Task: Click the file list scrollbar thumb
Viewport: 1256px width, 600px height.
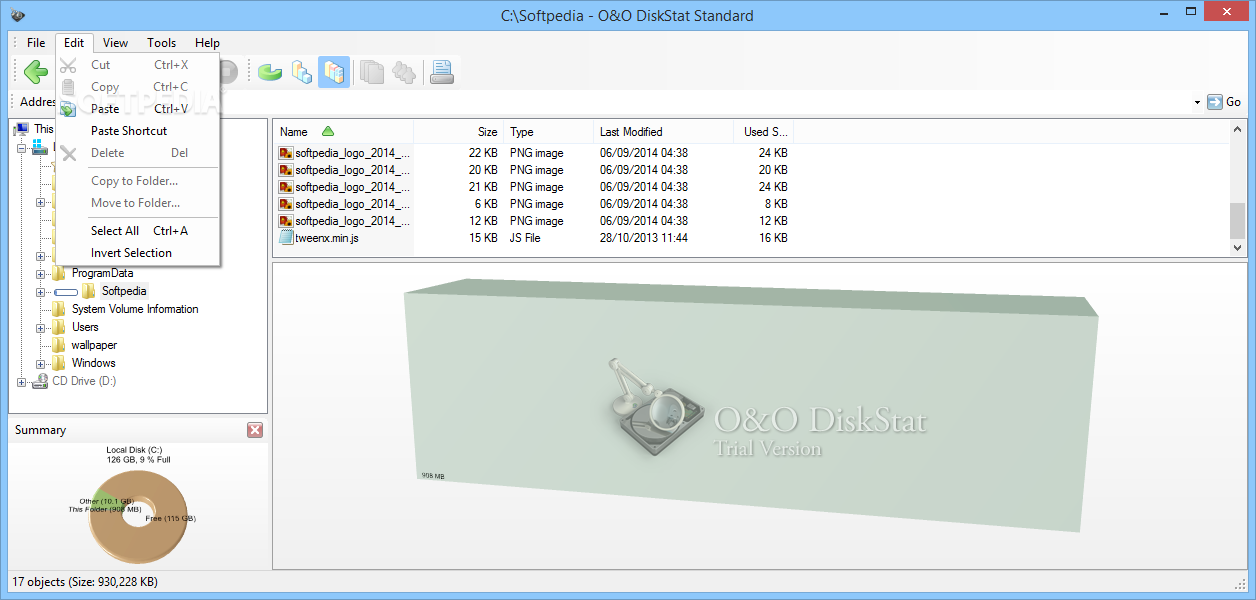Action: tap(1238, 220)
